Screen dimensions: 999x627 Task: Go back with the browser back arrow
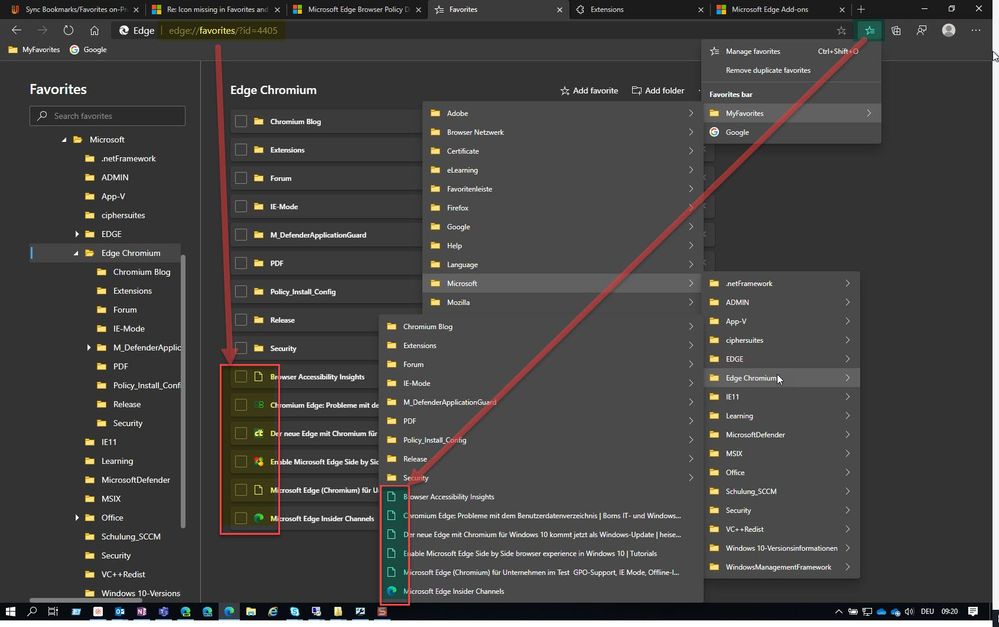click(17, 30)
